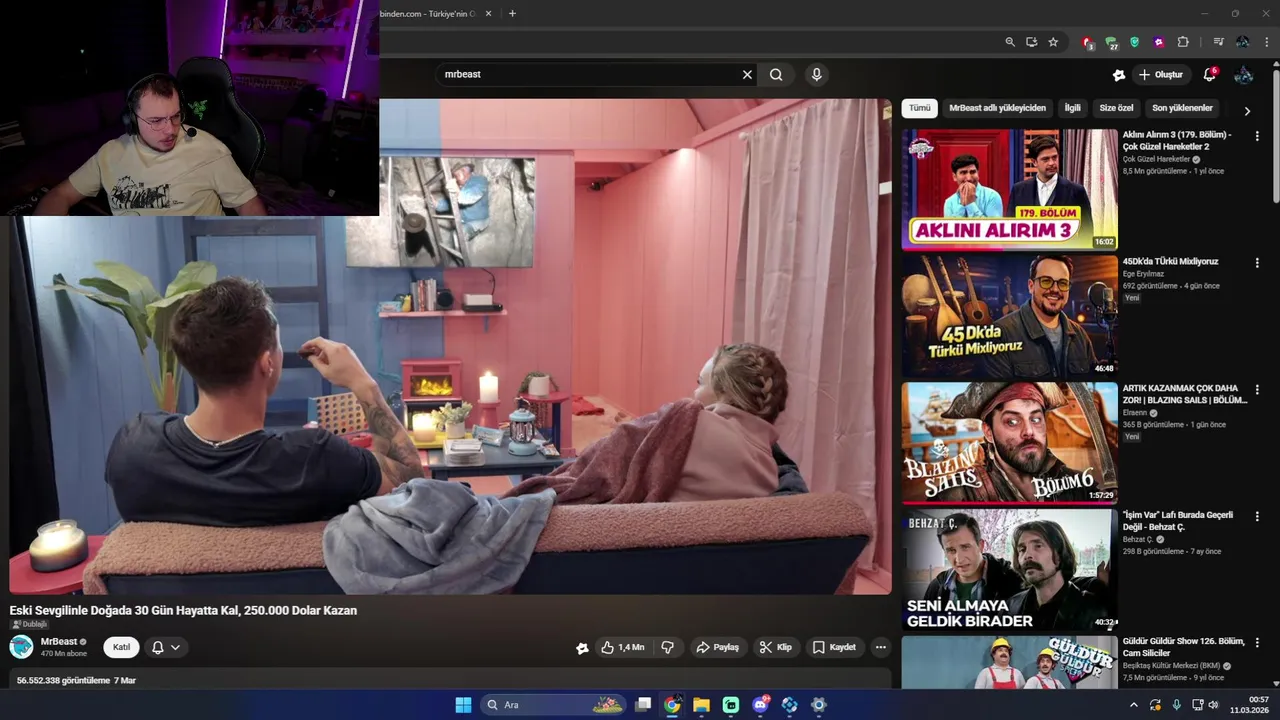Clear the mrbeast search query

(747, 74)
